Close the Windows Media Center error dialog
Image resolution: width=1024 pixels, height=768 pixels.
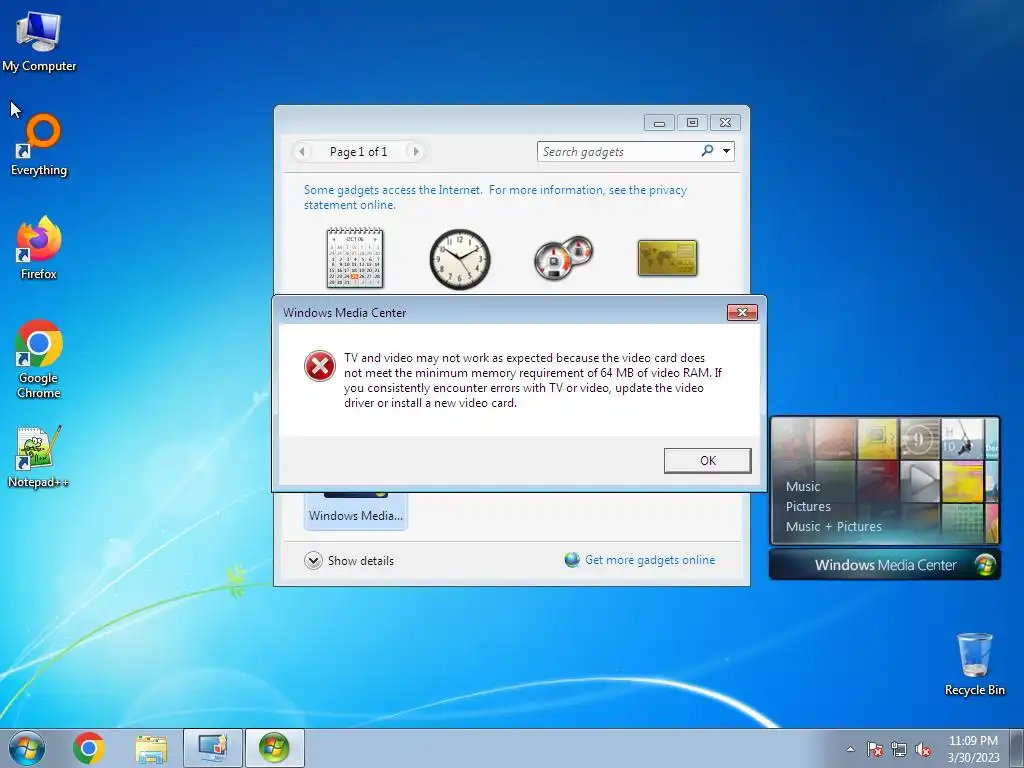pos(742,312)
